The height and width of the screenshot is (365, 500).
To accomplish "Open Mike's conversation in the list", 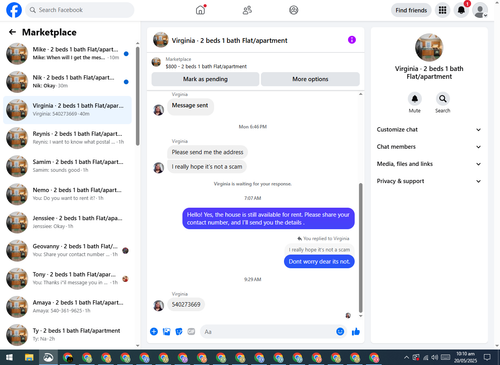I will tap(67, 54).
